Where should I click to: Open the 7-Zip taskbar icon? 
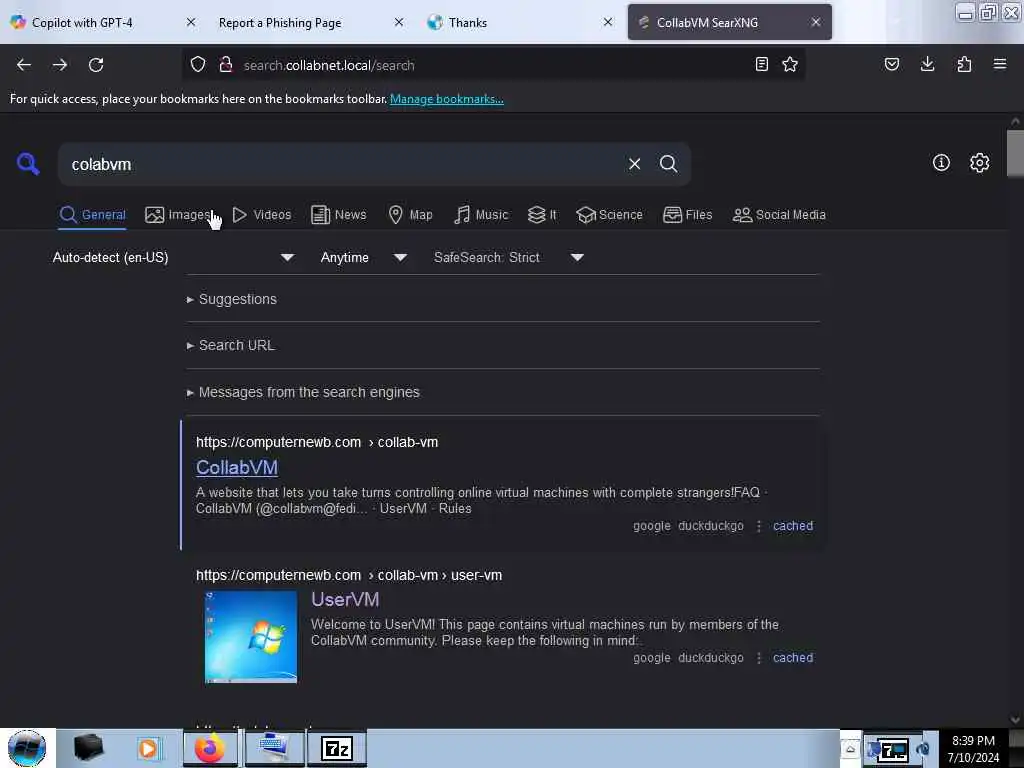click(337, 748)
